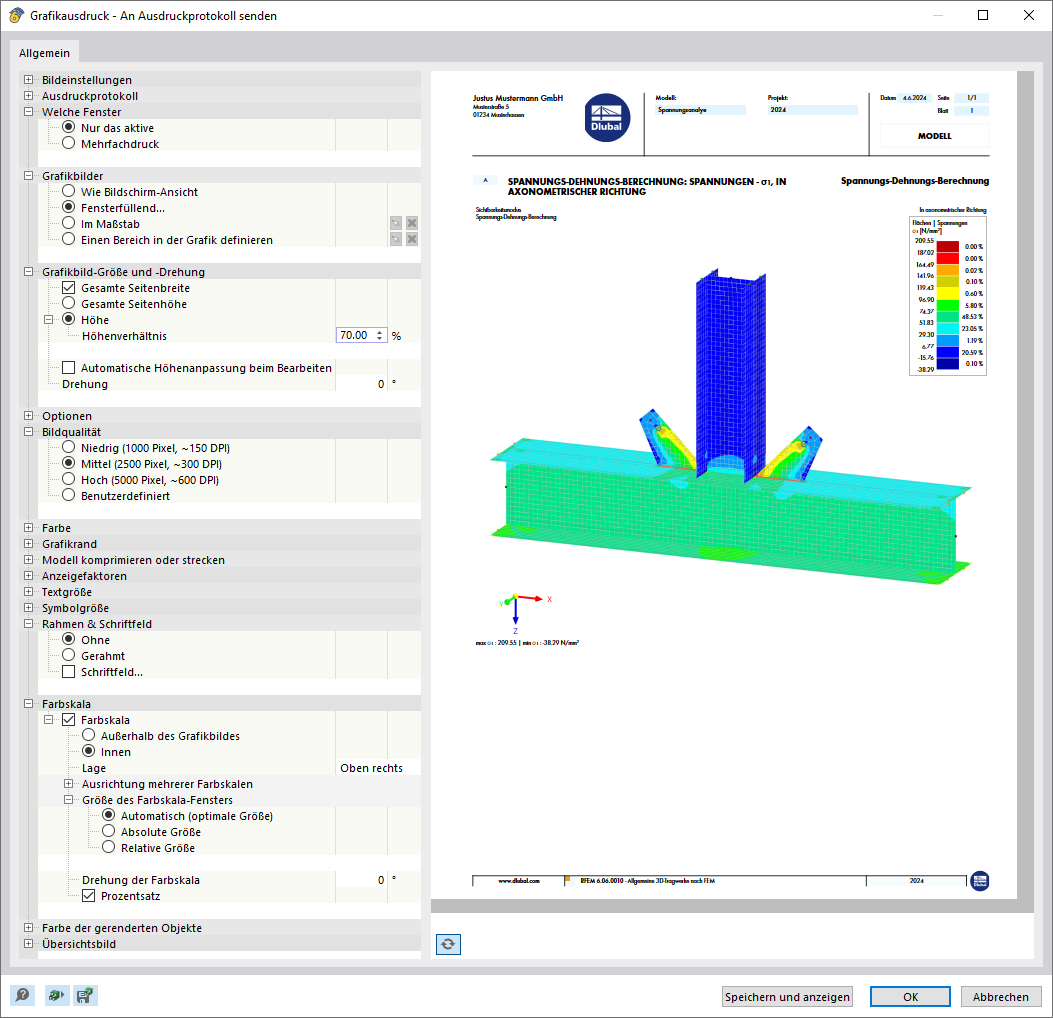Screen dimensions: 1053x1018
Task: Select 'Außerhalb des Grafikbildes' radio option
Action: (x=89, y=735)
